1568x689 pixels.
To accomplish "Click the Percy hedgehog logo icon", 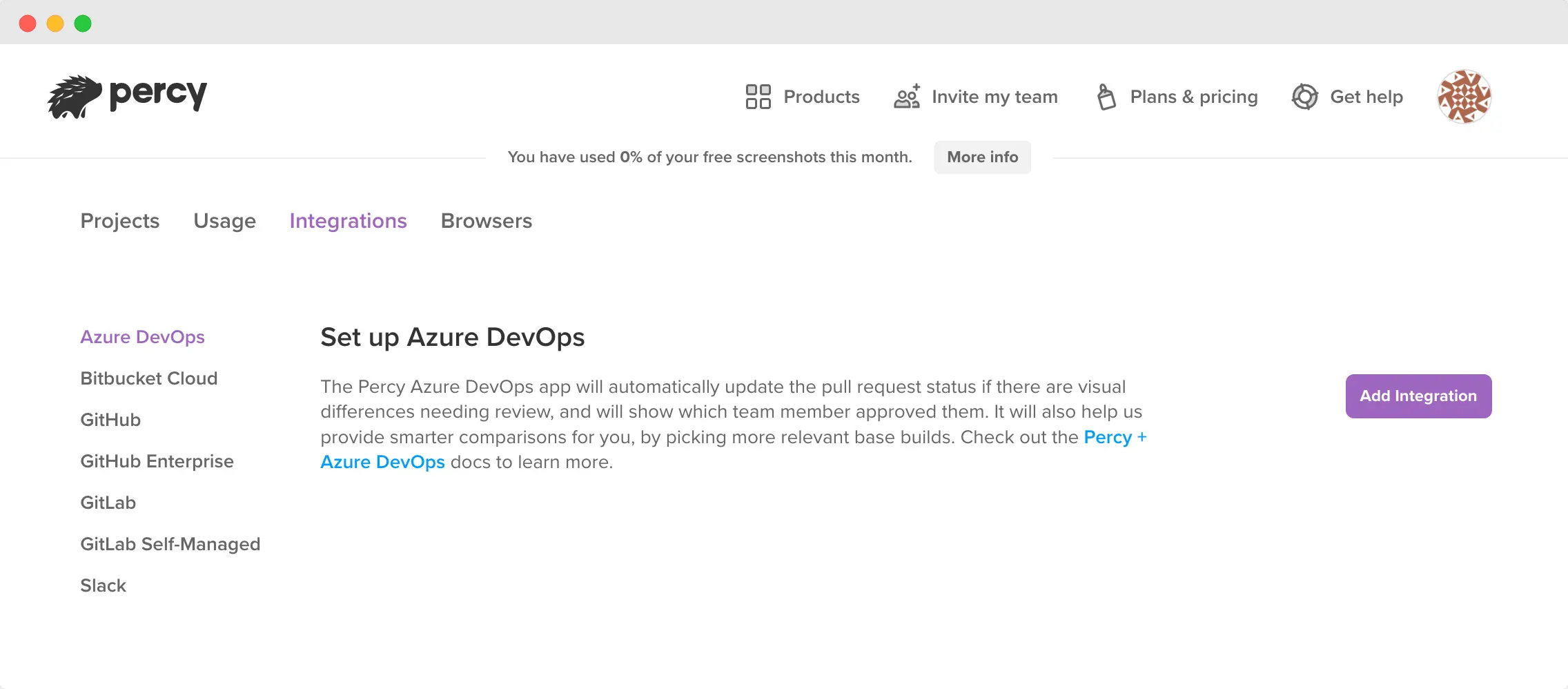I will tap(75, 97).
